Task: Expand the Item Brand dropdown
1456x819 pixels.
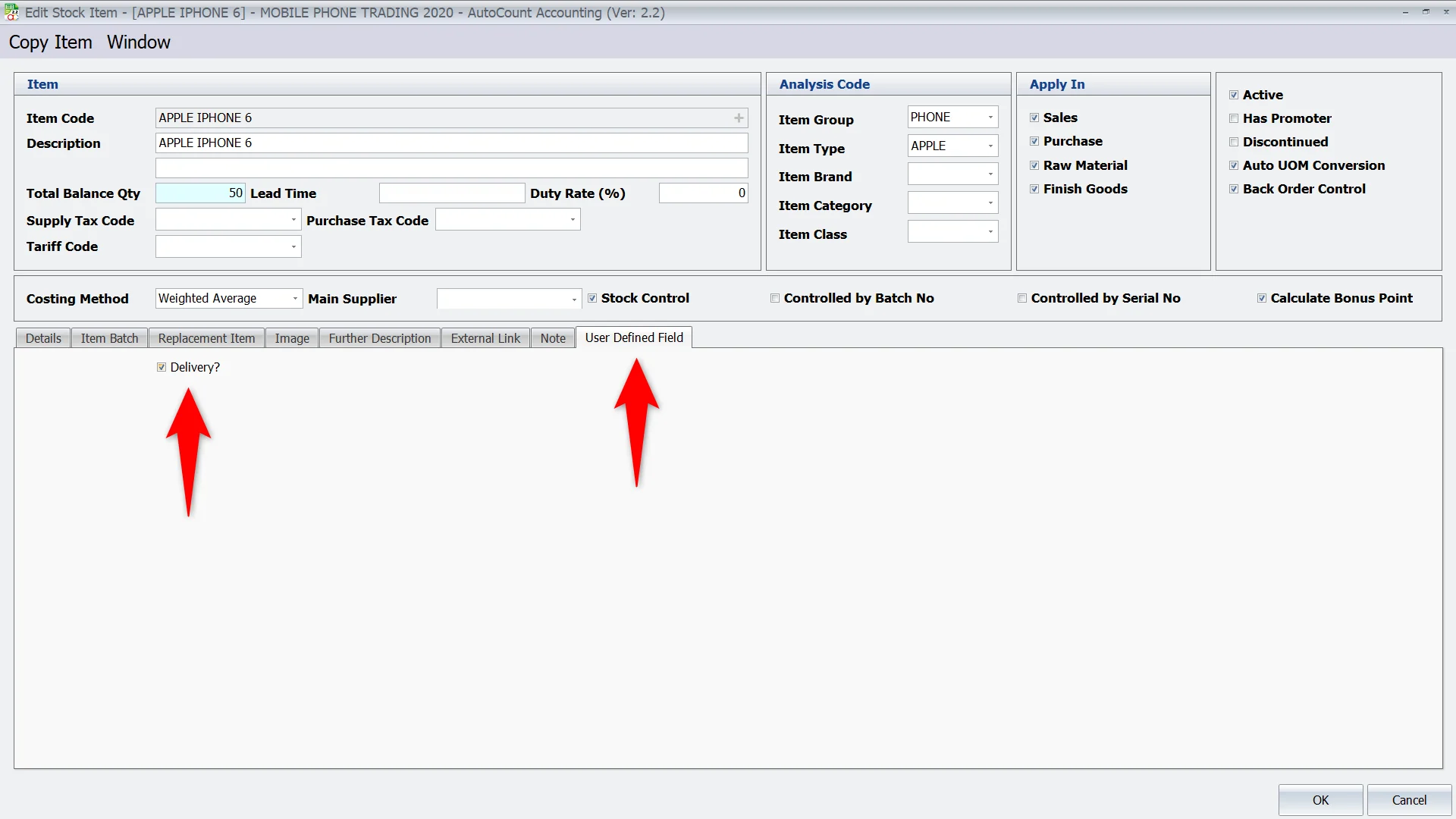Action: (x=990, y=174)
